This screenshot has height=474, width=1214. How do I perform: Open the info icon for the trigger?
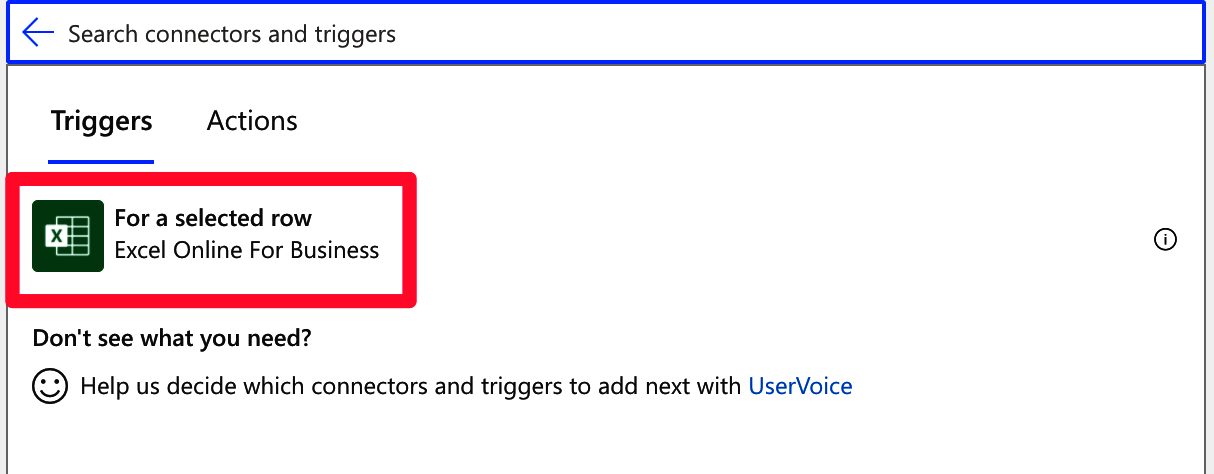point(1165,239)
